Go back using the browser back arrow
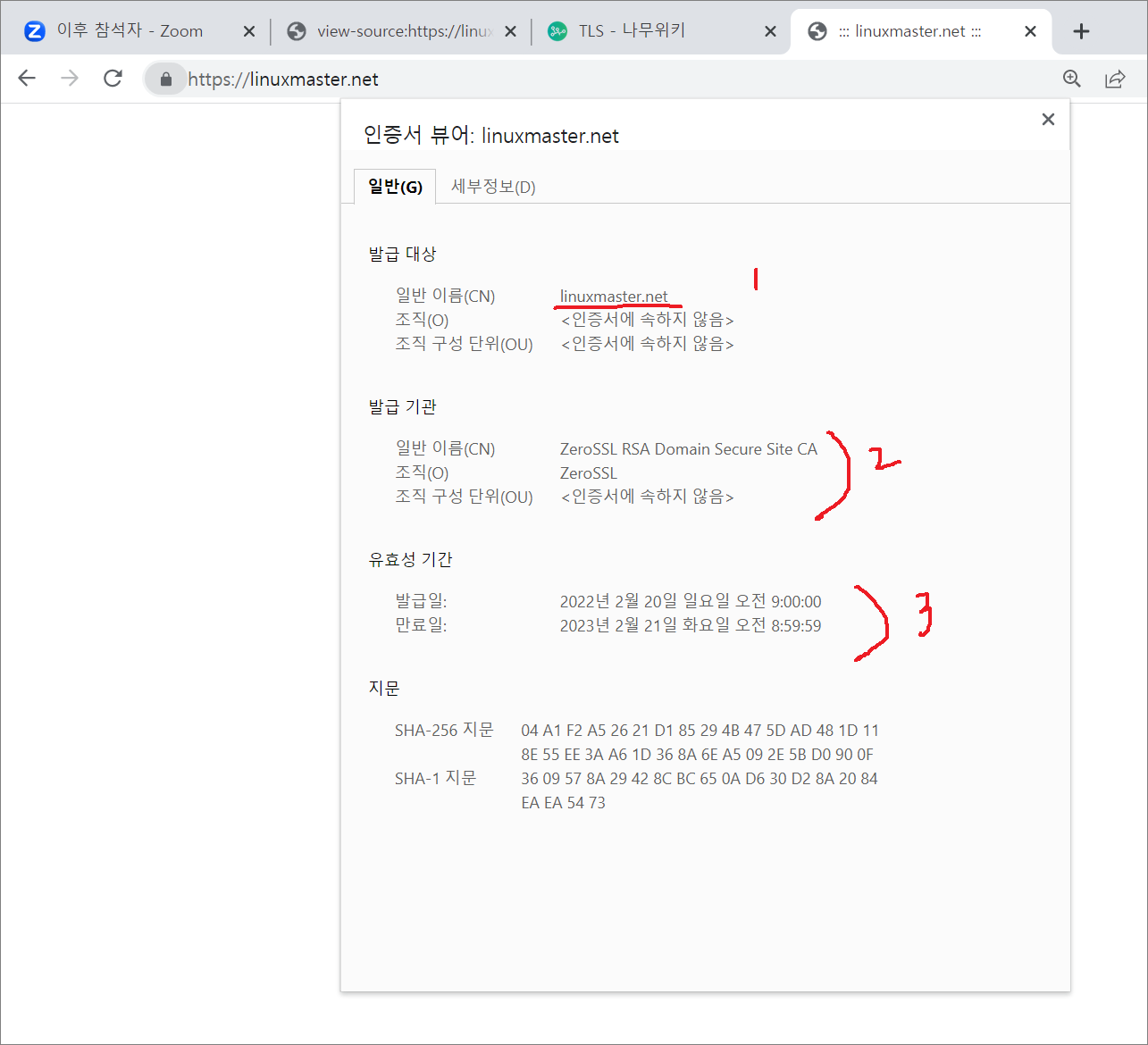The image size is (1148, 1045). [27, 79]
